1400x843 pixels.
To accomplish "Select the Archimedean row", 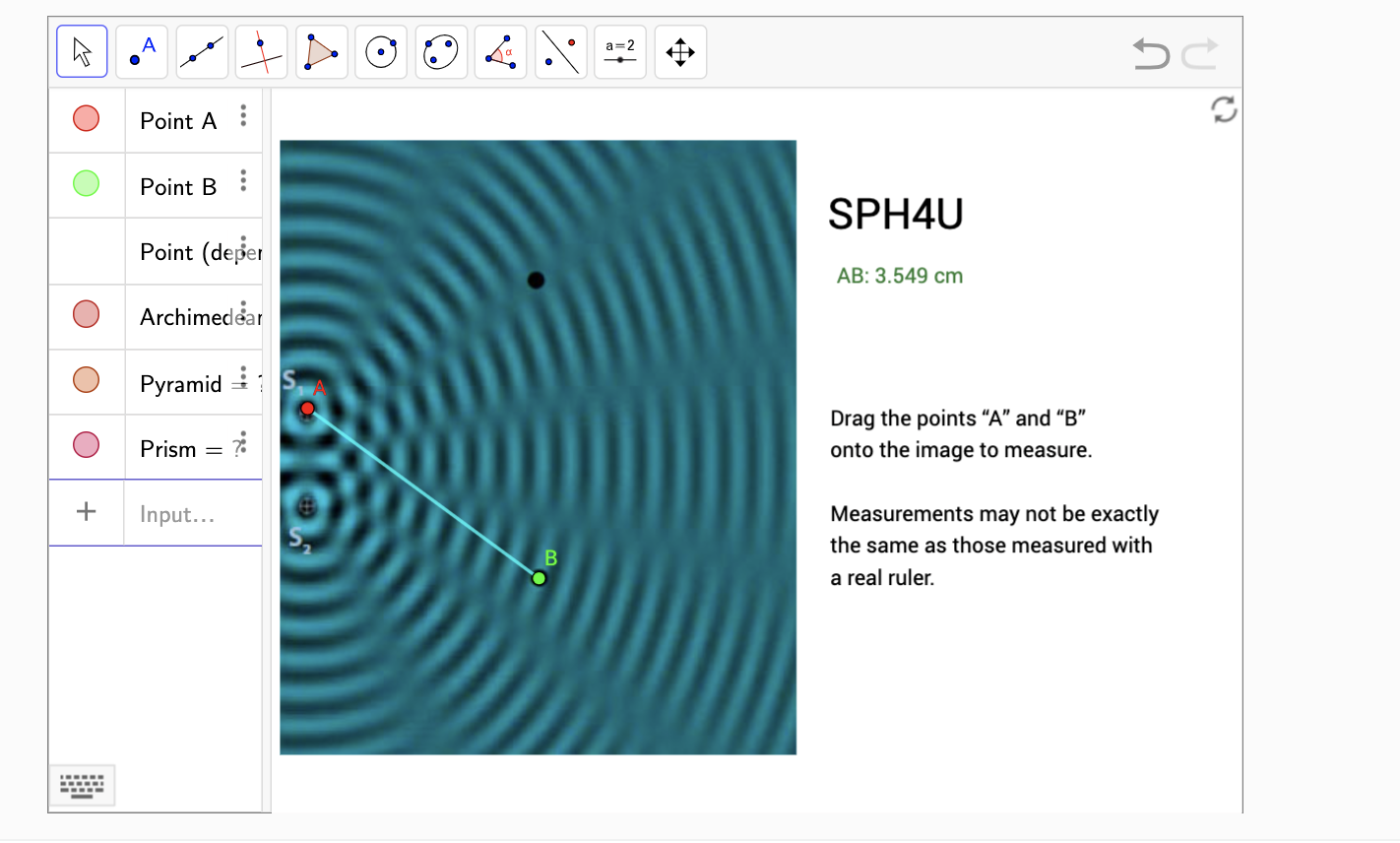I will point(156,317).
